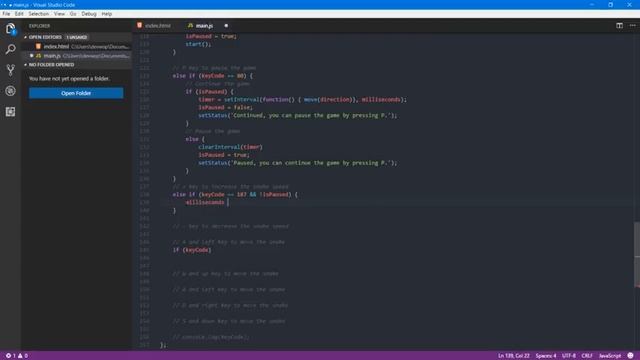Click 'You have not yet opened a folder' text

coord(69,78)
